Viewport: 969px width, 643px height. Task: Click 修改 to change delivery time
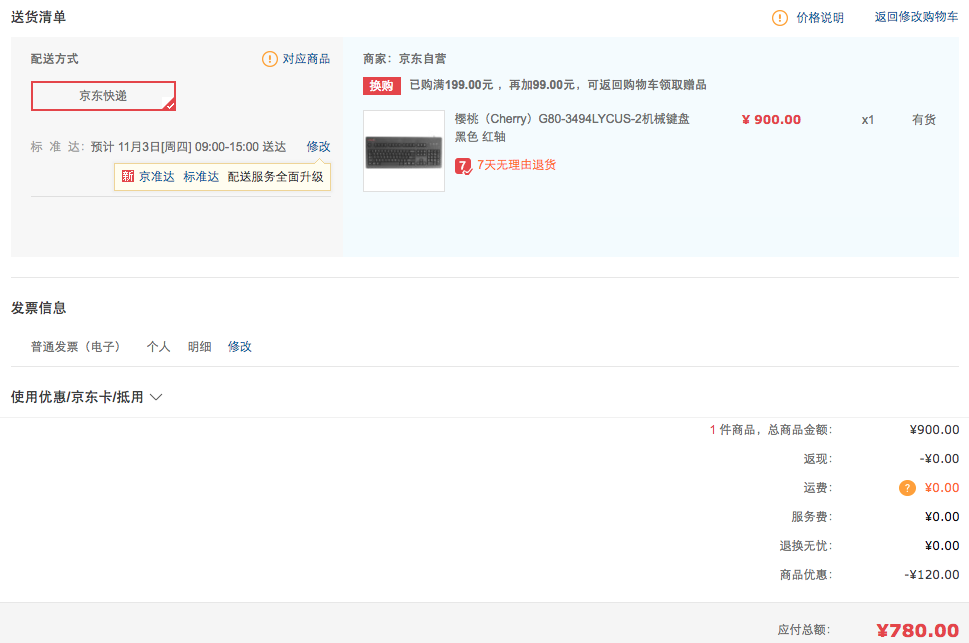pyautogui.click(x=317, y=146)
